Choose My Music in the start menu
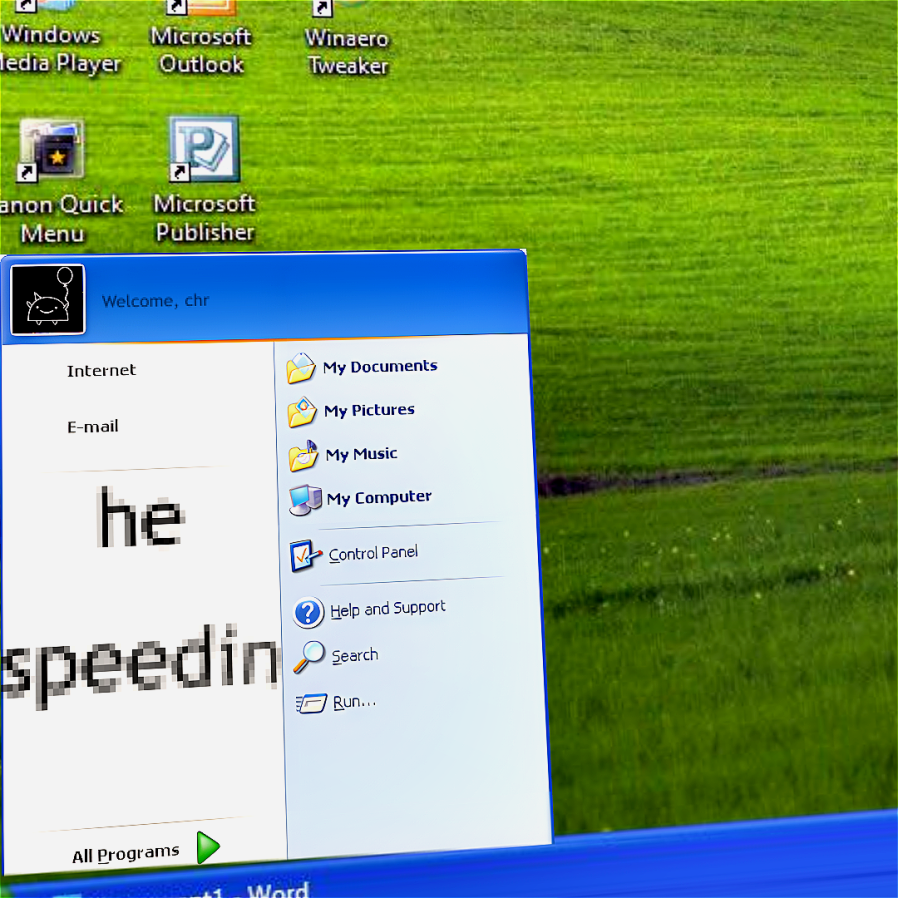 pyautogui.click(x=361, y=454)
